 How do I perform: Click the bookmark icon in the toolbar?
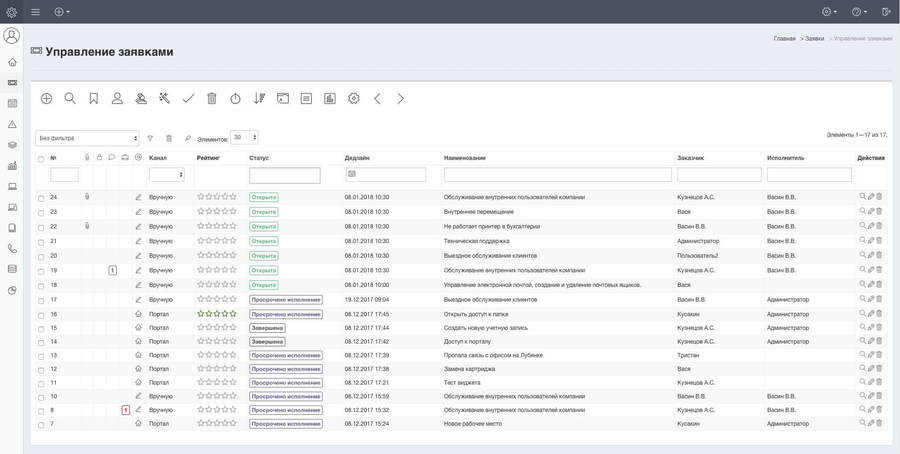(94, 98)
